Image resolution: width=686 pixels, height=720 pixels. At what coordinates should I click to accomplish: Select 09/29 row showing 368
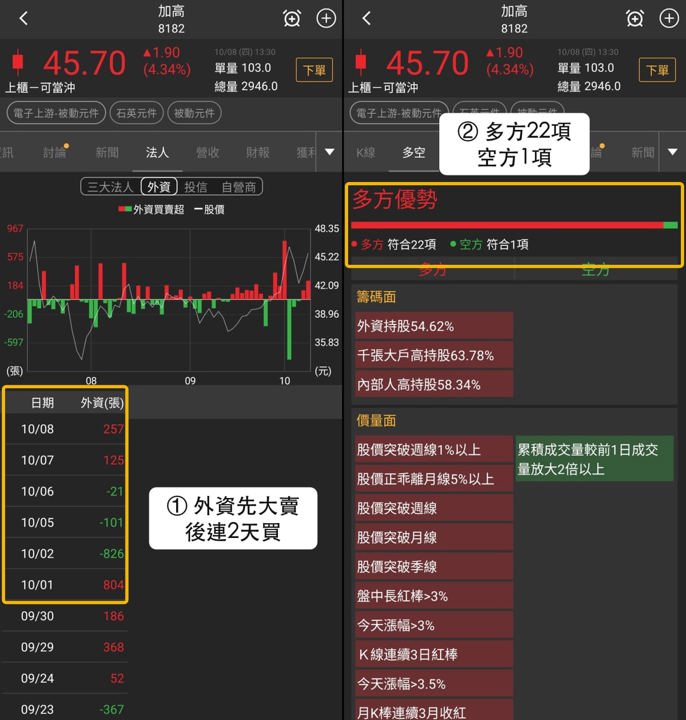coord(65,647)
